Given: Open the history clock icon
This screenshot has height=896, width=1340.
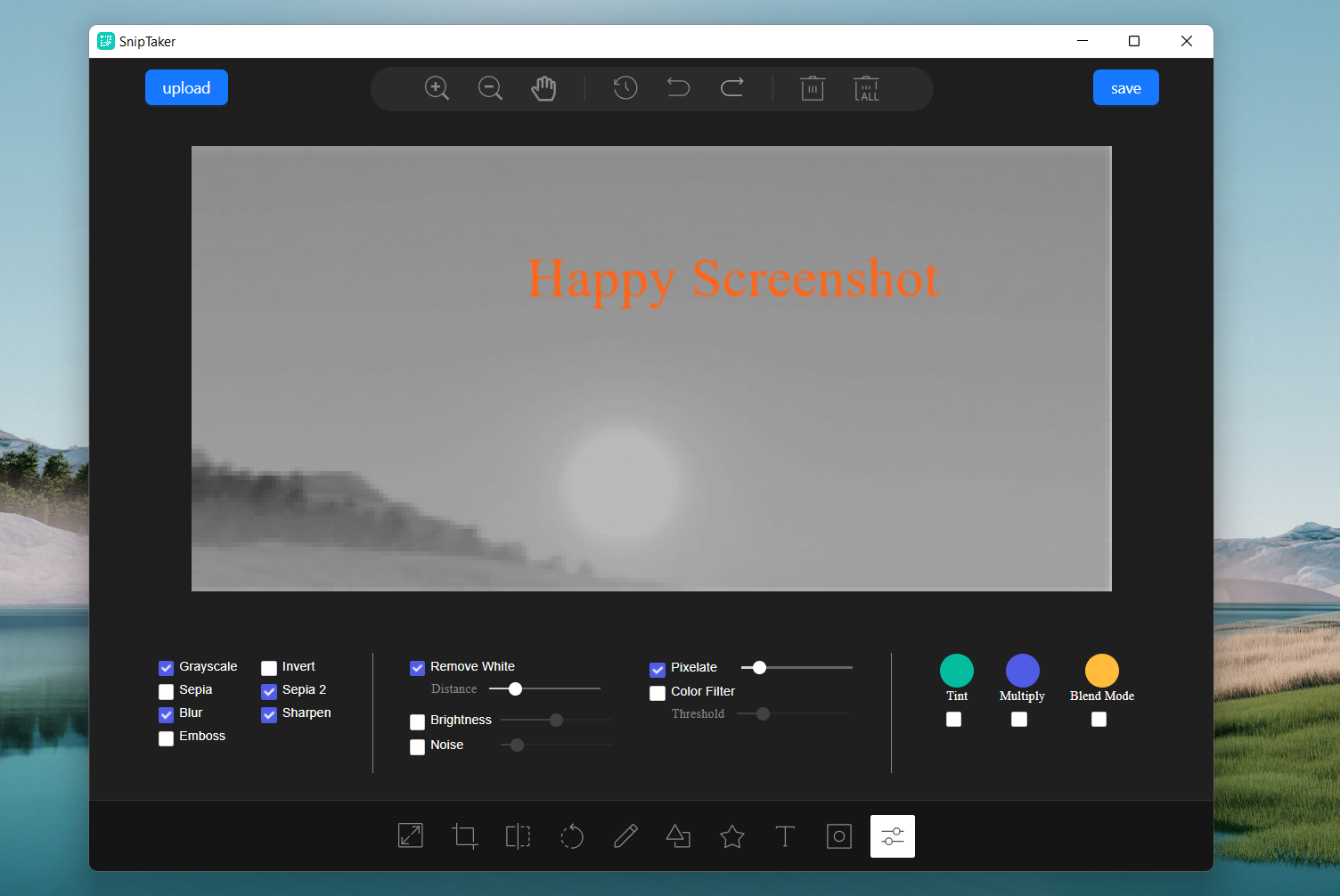Looking at the screenshot, I should pos(625,87).
